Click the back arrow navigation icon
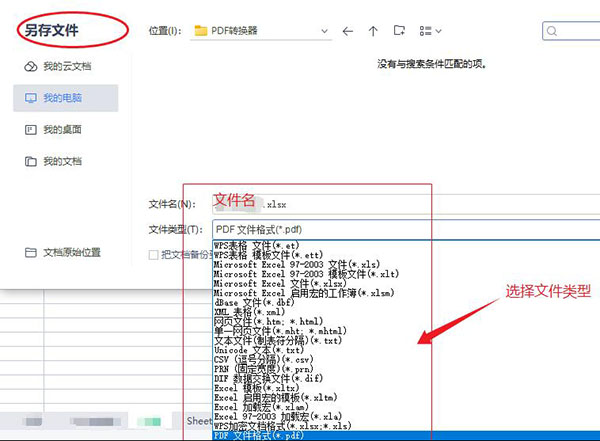 (348, 31)
